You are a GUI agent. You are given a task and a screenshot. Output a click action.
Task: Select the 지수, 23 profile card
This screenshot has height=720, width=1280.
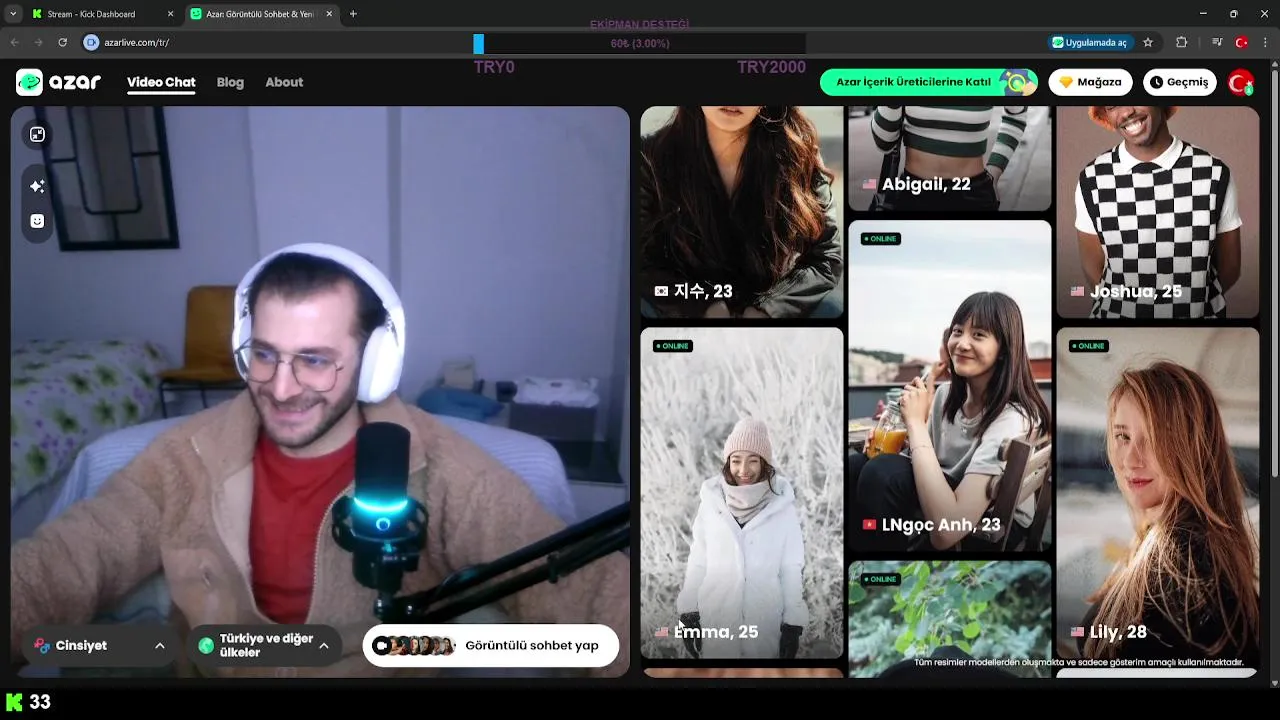click(x=741, y=212)
